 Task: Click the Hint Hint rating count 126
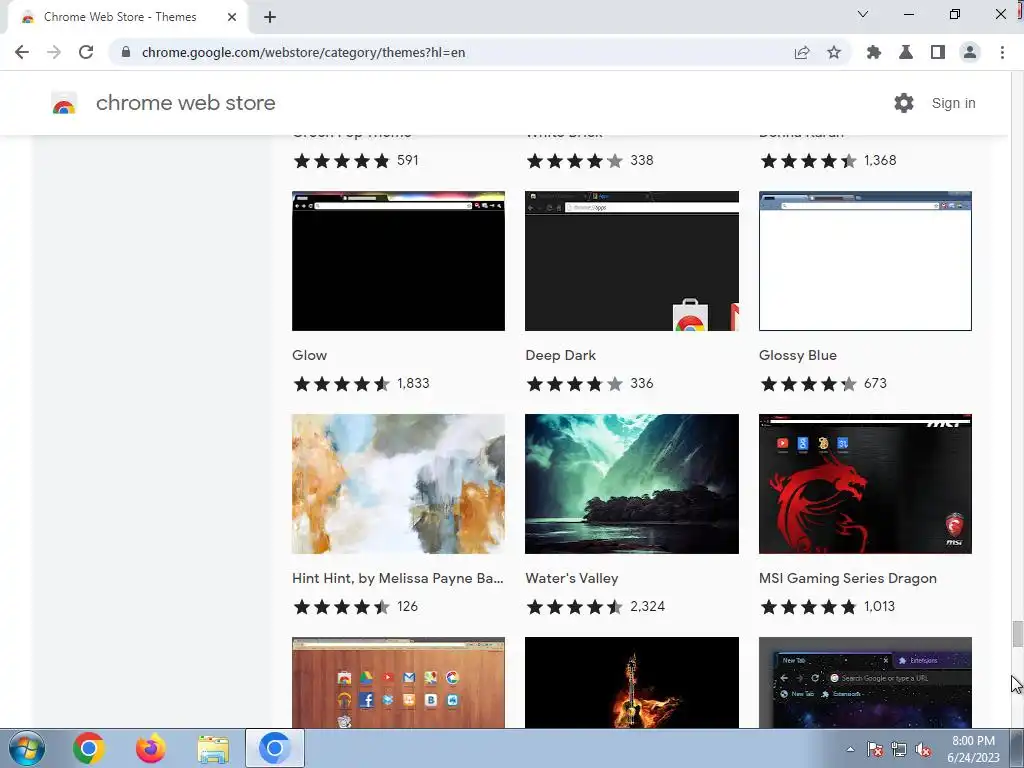[408, 607]
